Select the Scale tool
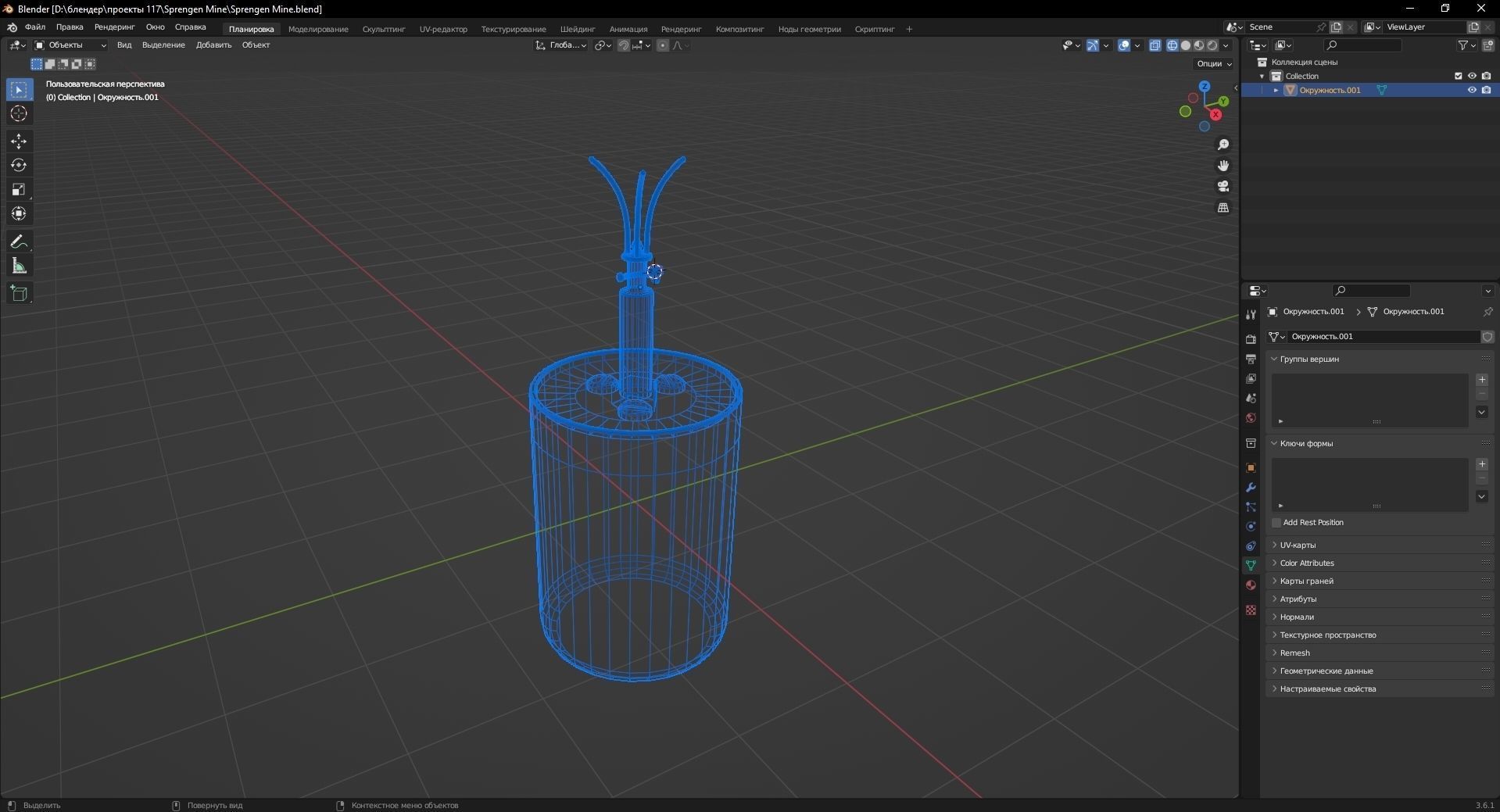The height and width of the screenshot is (812, 1500). (19, 189)
